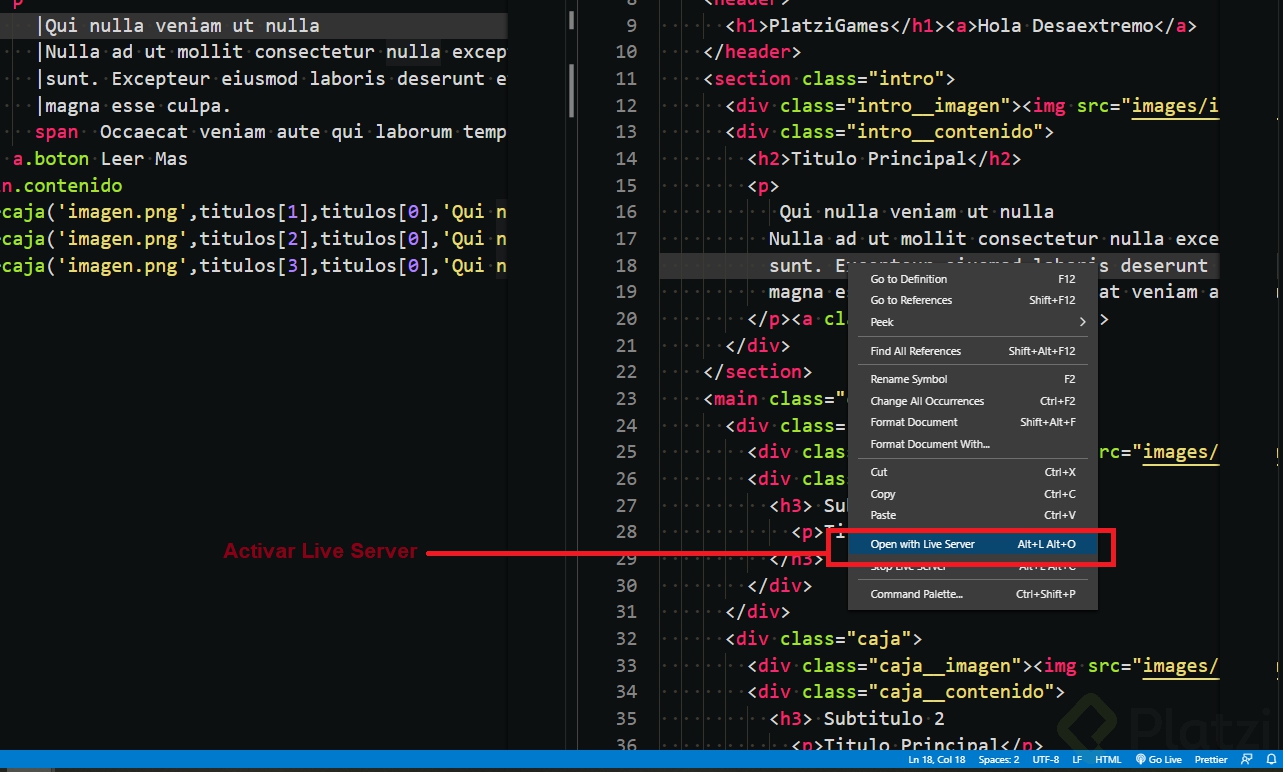Click the closing </header> tag
This screenshot has width=1283, height=772.
click(752, 52)
